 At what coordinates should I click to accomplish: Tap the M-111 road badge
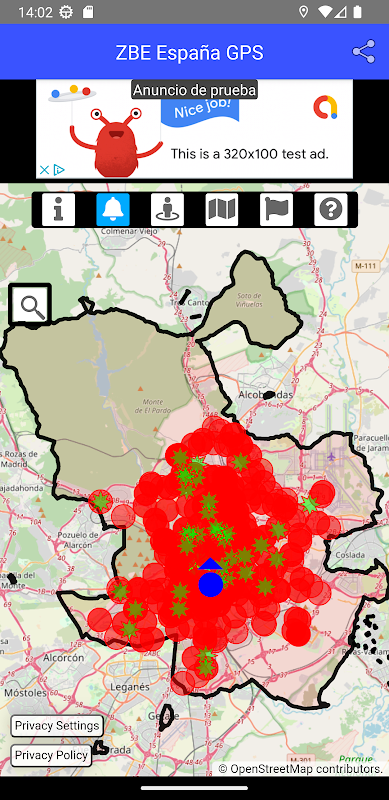coord(365,266)
